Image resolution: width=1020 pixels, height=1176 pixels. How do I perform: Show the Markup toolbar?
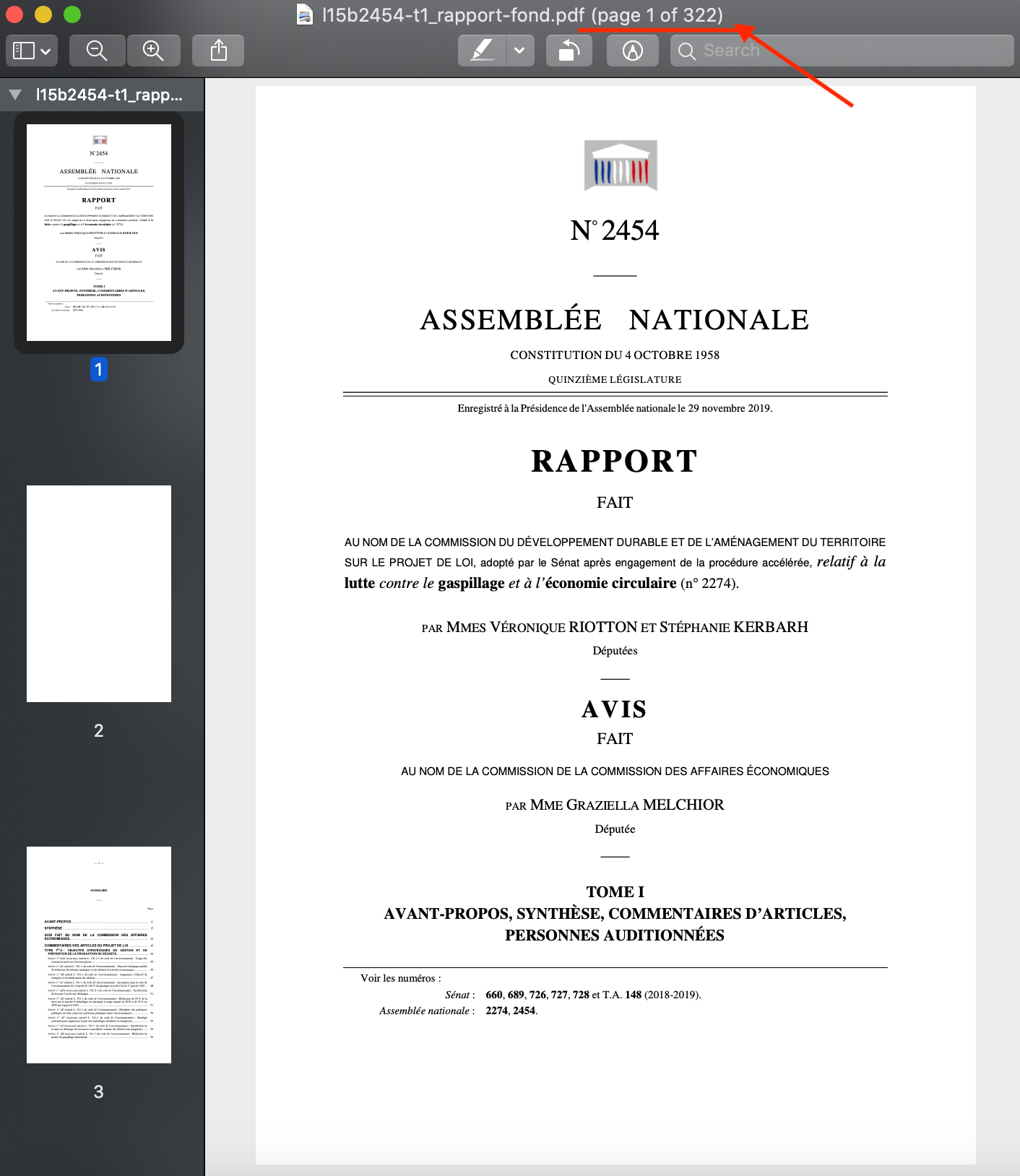(633, 51)
